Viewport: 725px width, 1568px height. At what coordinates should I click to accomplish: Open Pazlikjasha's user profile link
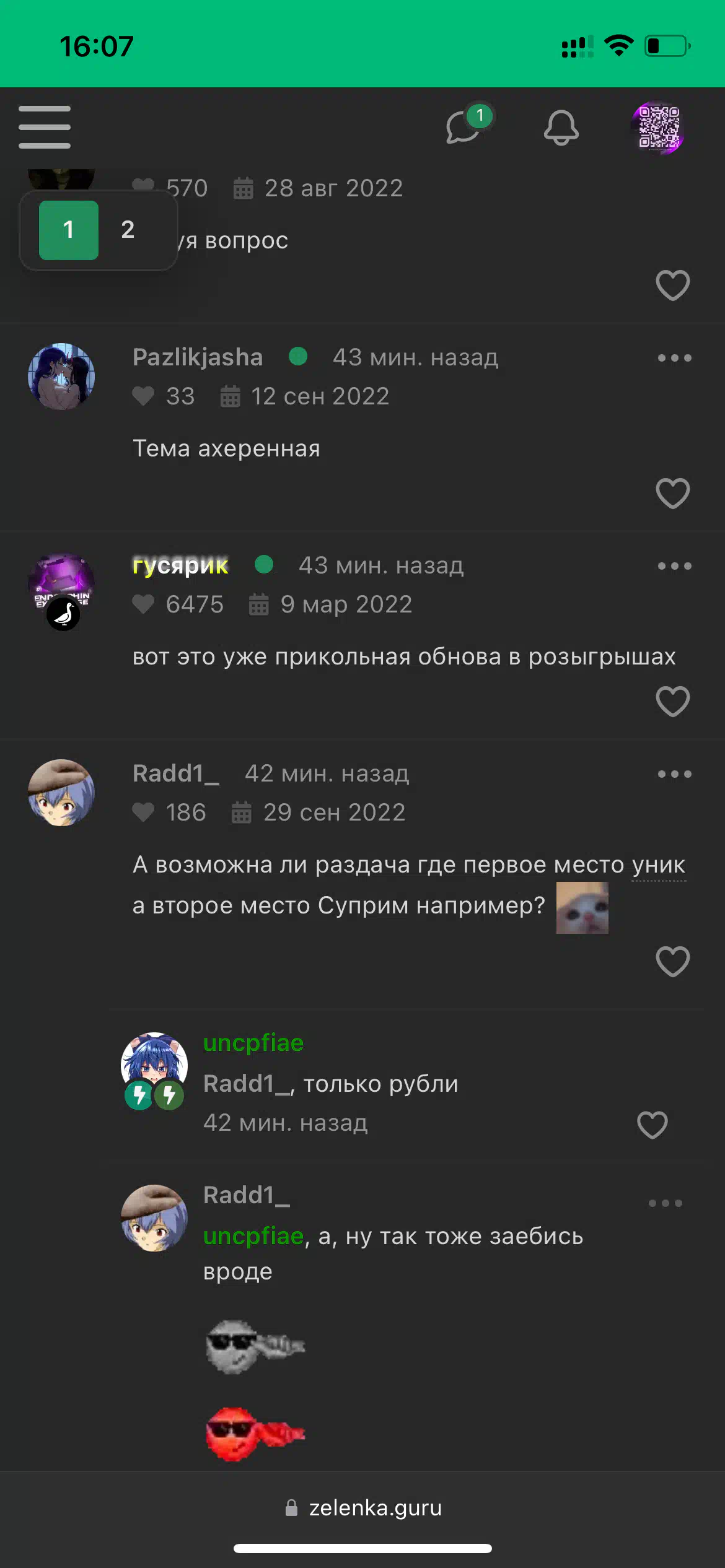(x=198, y=357)
